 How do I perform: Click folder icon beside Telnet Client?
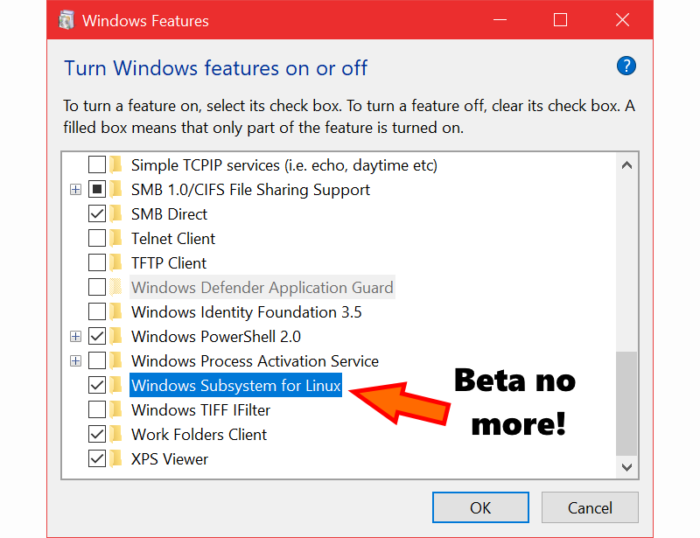[116, 238]
